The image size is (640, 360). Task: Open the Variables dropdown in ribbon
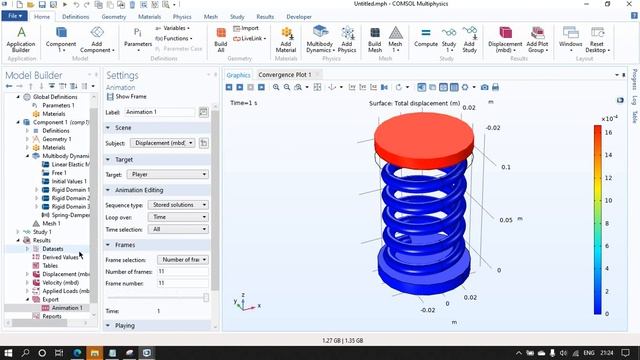click(172, 28)
